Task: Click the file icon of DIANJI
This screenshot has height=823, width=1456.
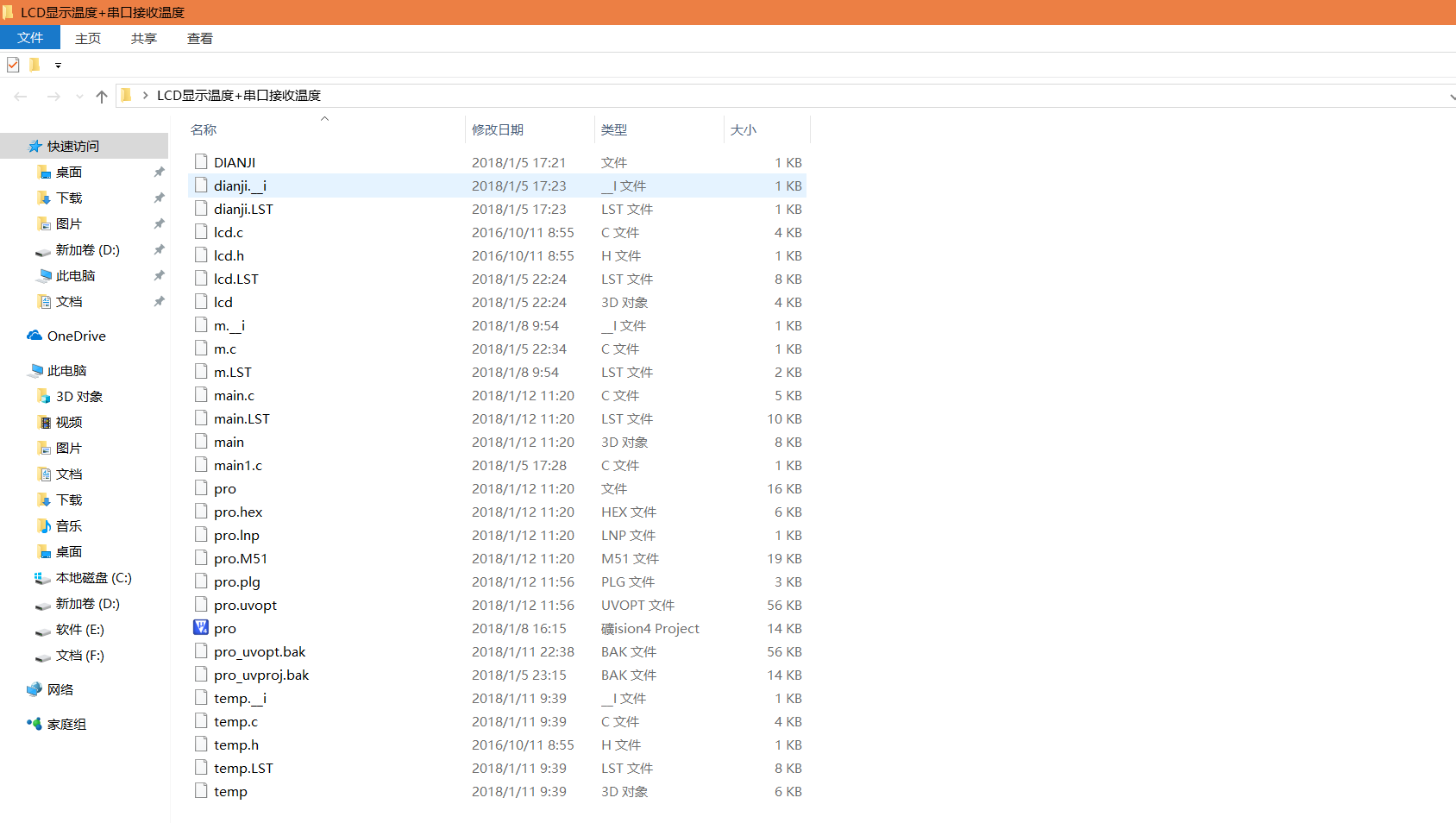Action: click(x=201, y=161)
